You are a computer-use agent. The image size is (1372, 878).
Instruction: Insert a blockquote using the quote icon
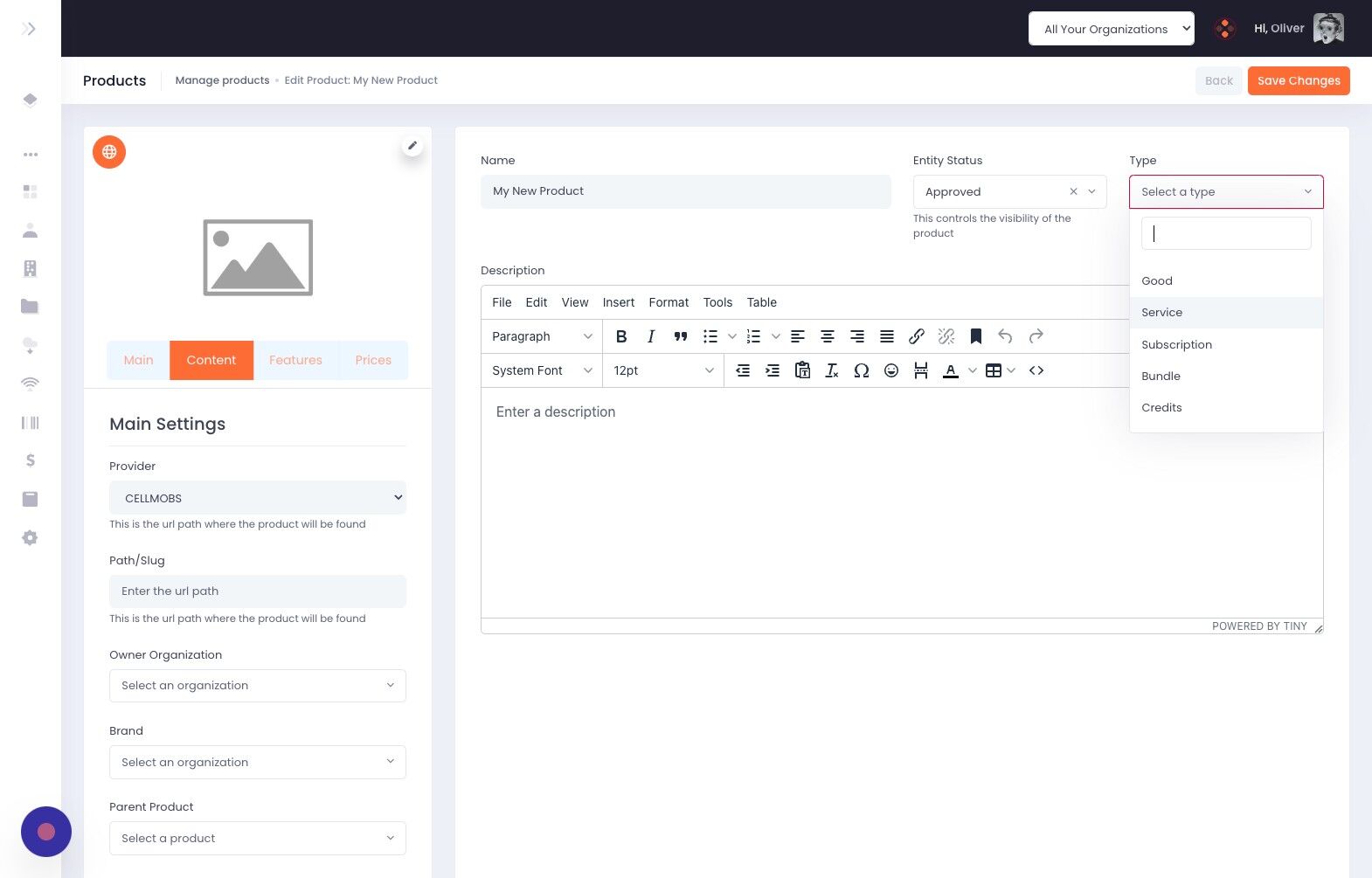click(681, 336)
